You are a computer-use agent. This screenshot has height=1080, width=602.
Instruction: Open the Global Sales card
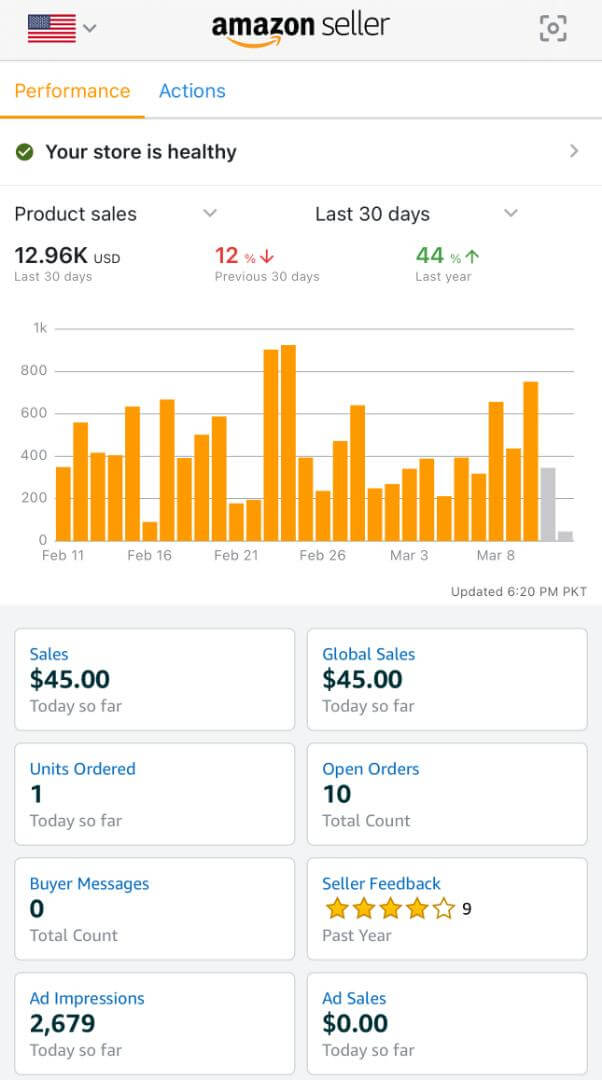point(446,679)
